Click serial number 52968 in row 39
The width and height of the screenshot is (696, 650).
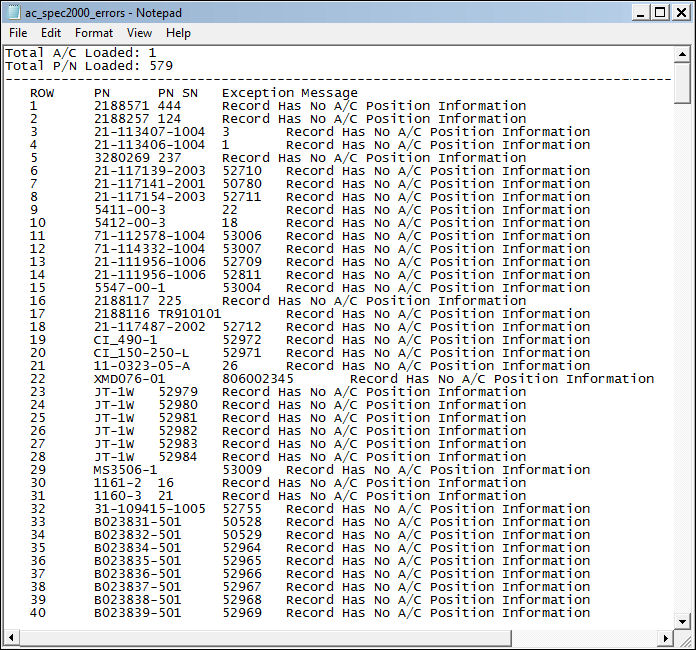[242, 599]
